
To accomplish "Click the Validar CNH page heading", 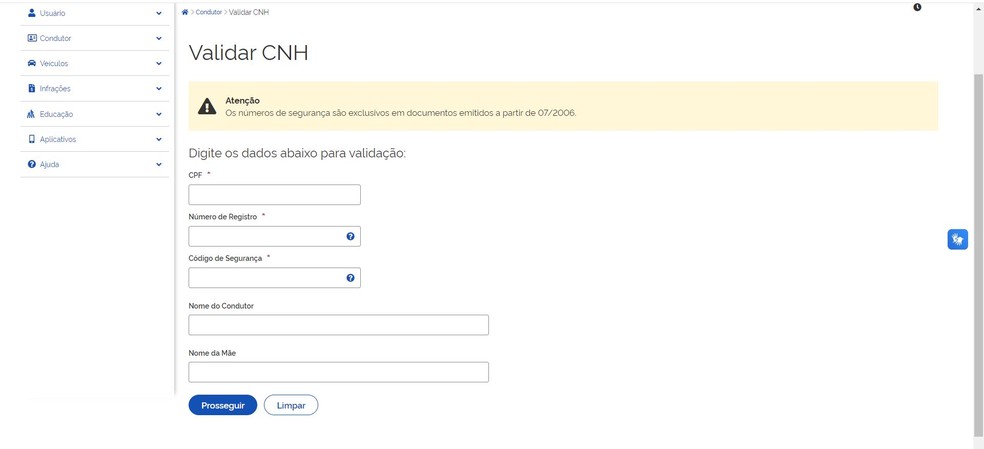I will pos(249,53).
